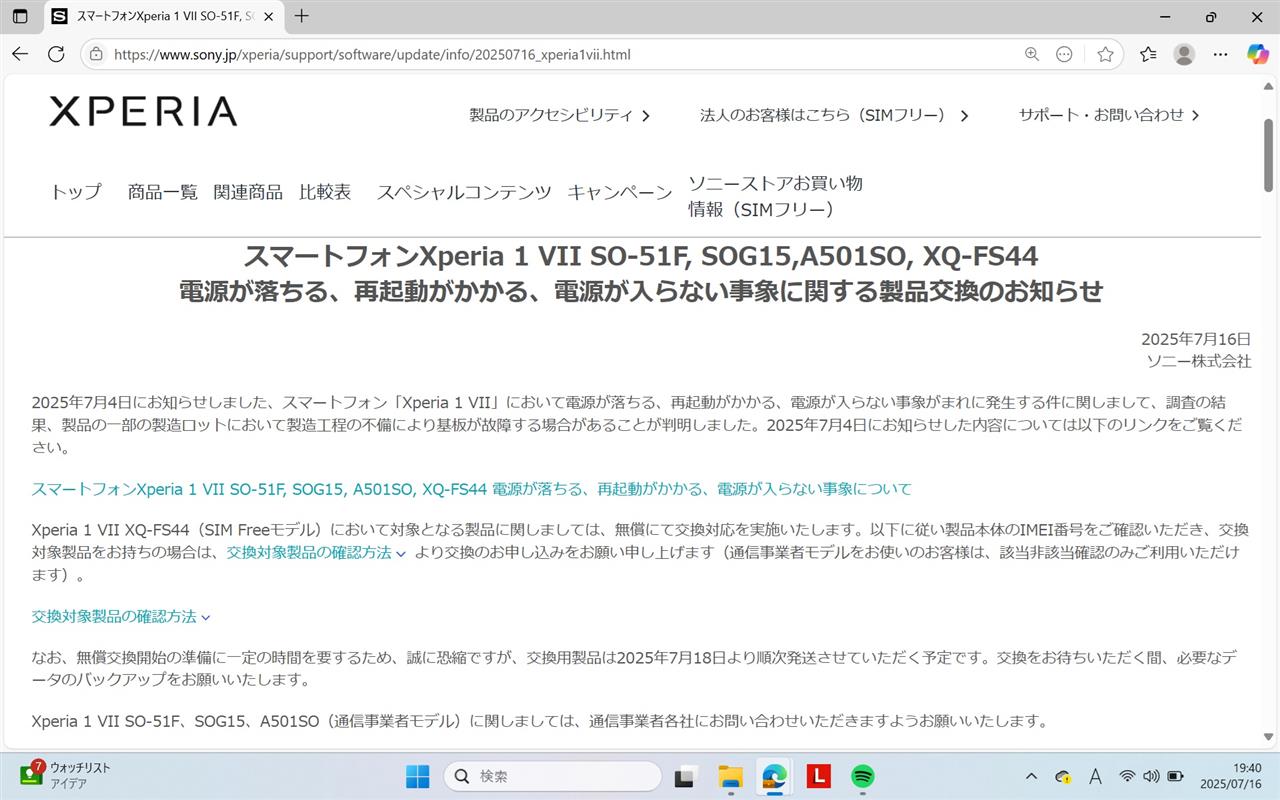Open Task View on the taskbar
This screenshot has height=800, width=1280.
point(685,776)
